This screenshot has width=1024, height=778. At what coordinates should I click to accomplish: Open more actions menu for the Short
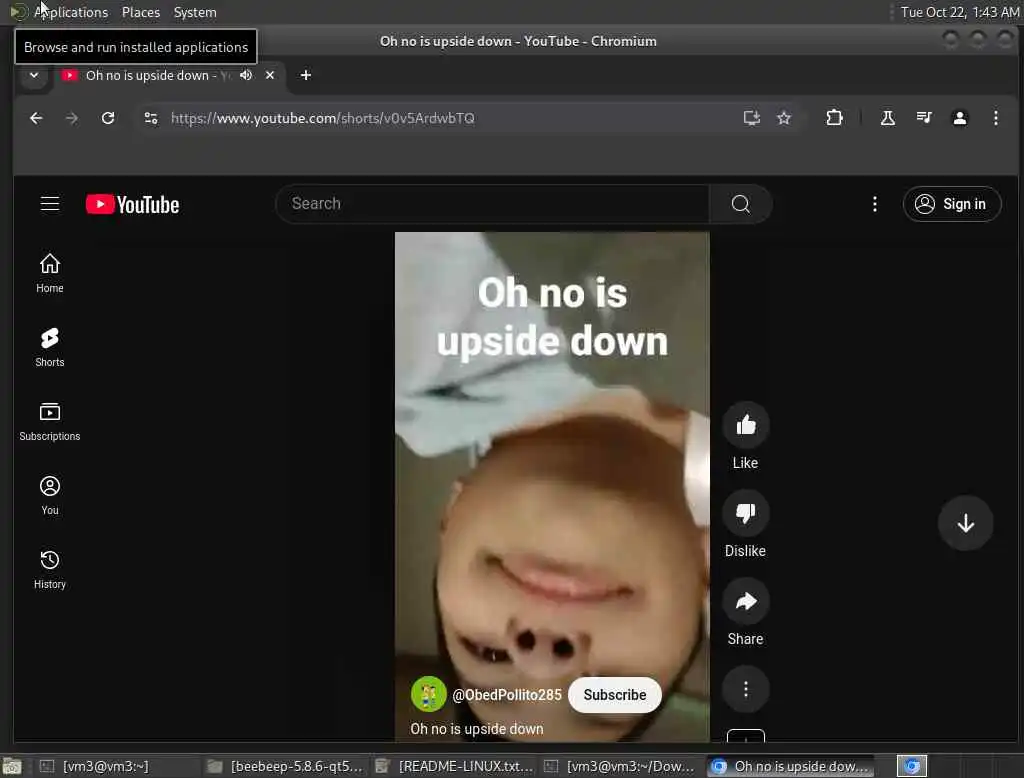click(x=745, y=689)
